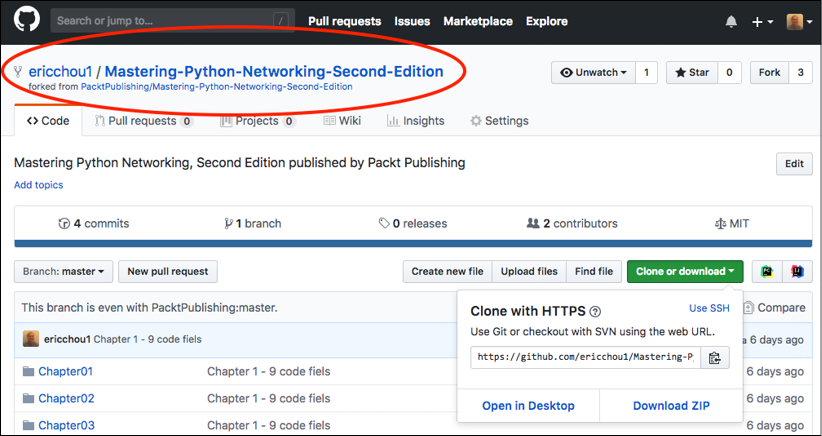
Task: Click the fork count 3
Action: click(x=801, y=73)
